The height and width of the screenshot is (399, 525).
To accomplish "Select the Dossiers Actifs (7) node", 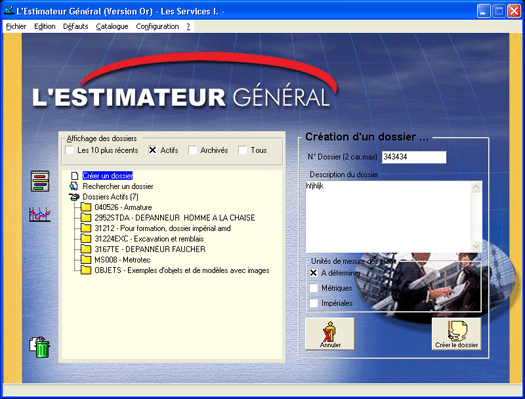I will tap(110, 197).
